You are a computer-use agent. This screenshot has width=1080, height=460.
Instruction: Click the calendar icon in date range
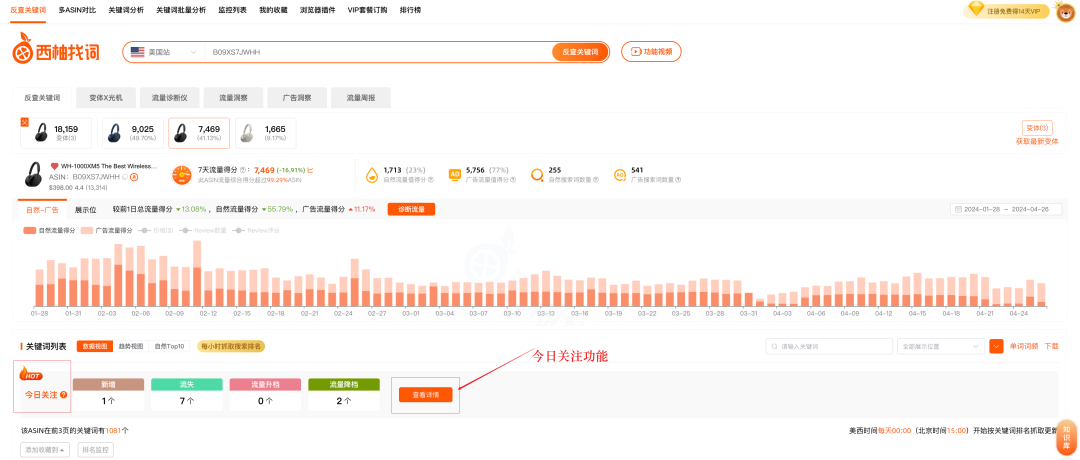pos(958,209)
